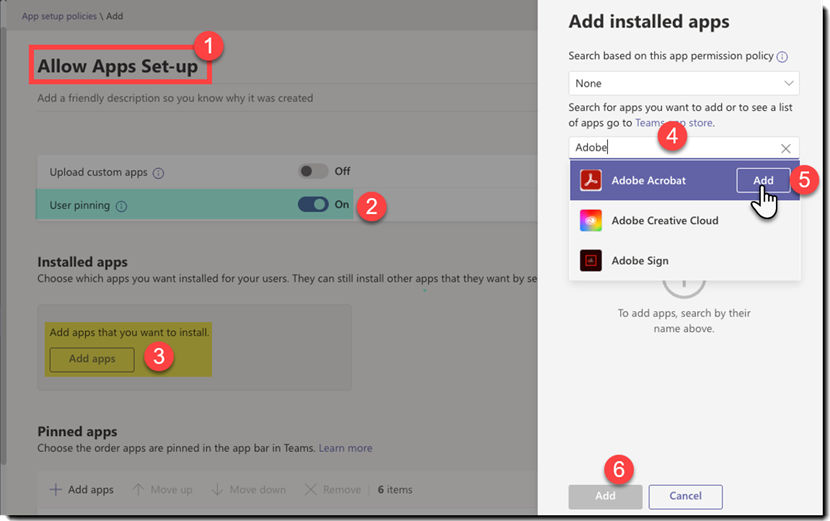
Task: Click the 6 items count text
Action: point(395,490)
